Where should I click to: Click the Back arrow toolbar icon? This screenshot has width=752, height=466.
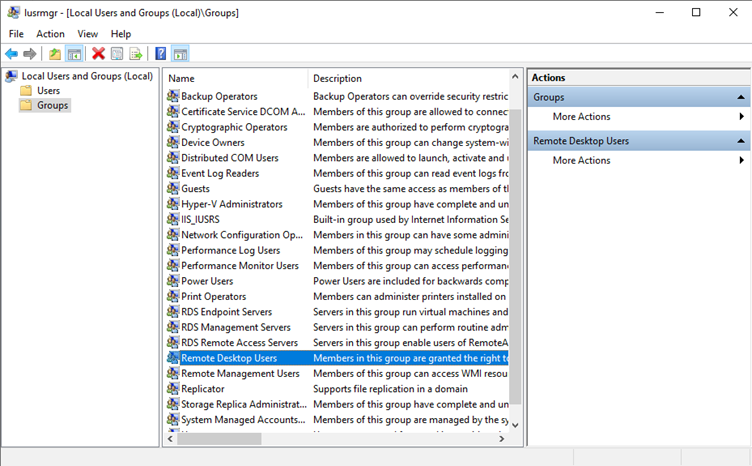pos(11,54)
